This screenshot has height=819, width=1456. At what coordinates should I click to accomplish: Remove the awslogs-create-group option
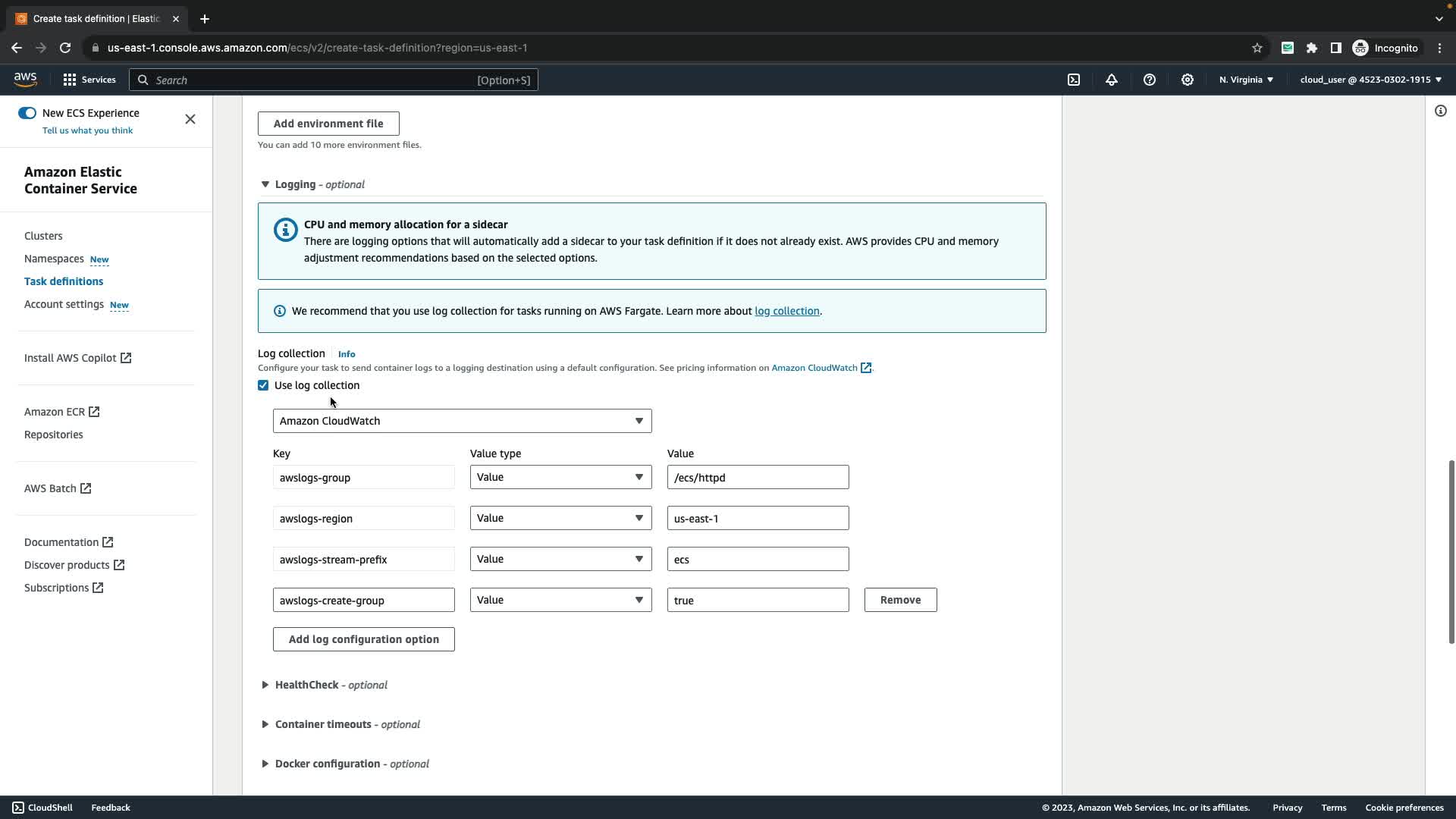[x=900, y=600]
